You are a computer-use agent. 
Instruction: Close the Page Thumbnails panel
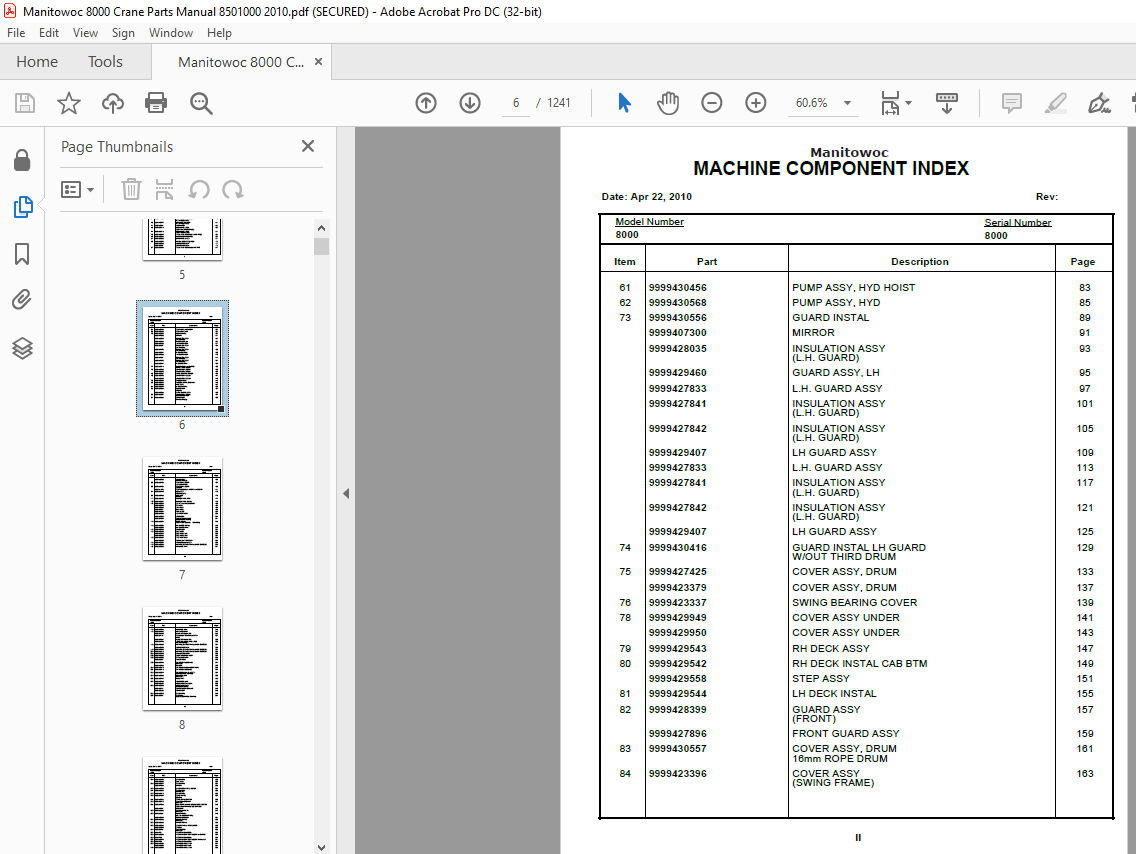(x=308, y=146)
